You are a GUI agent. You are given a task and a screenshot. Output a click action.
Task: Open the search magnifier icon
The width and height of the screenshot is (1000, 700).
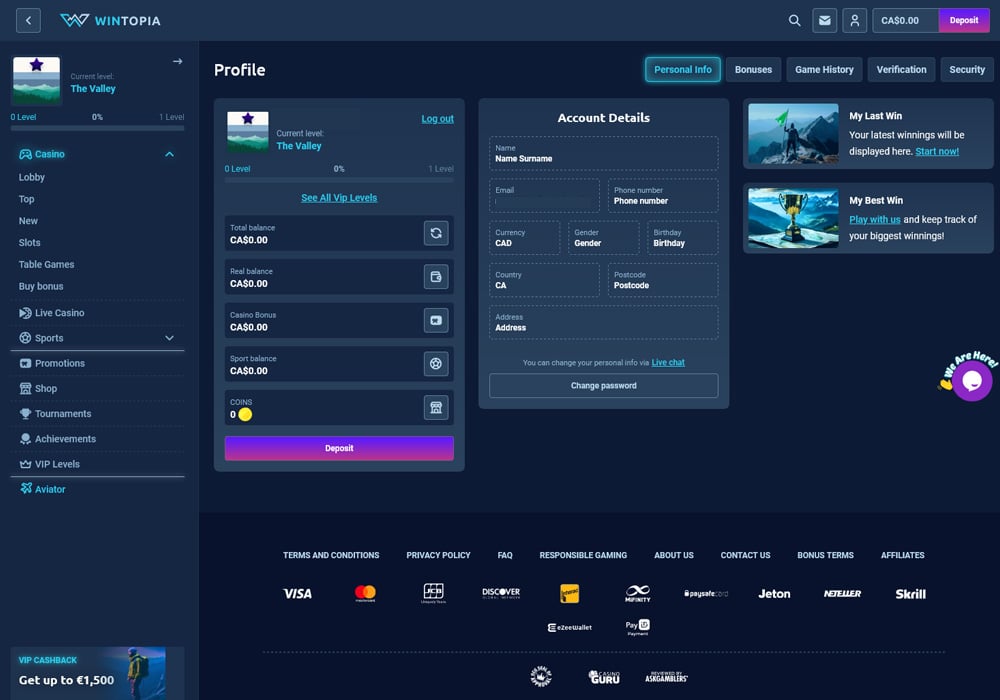click(x=794, y=20)
